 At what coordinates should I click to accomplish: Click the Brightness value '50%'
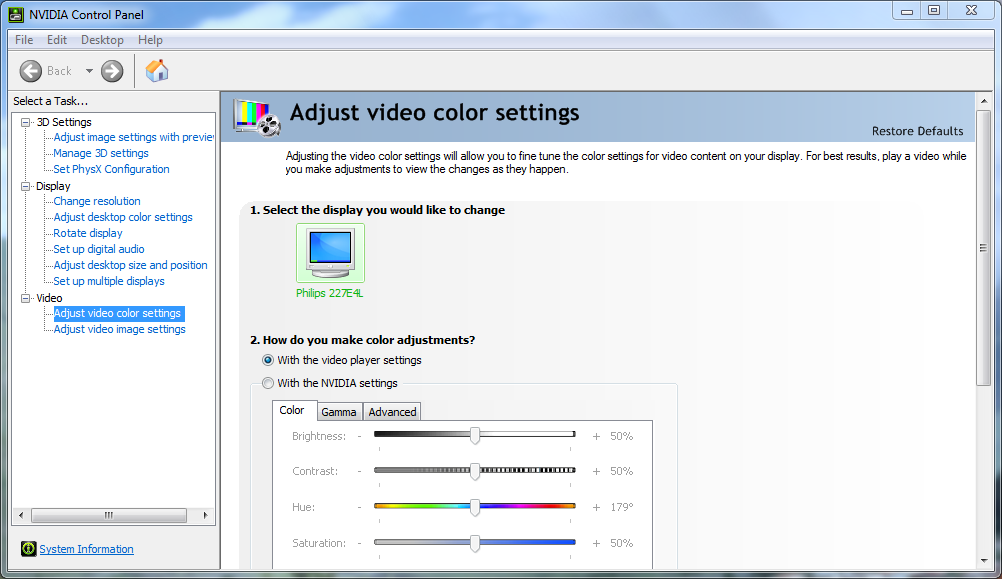point(622,436)
